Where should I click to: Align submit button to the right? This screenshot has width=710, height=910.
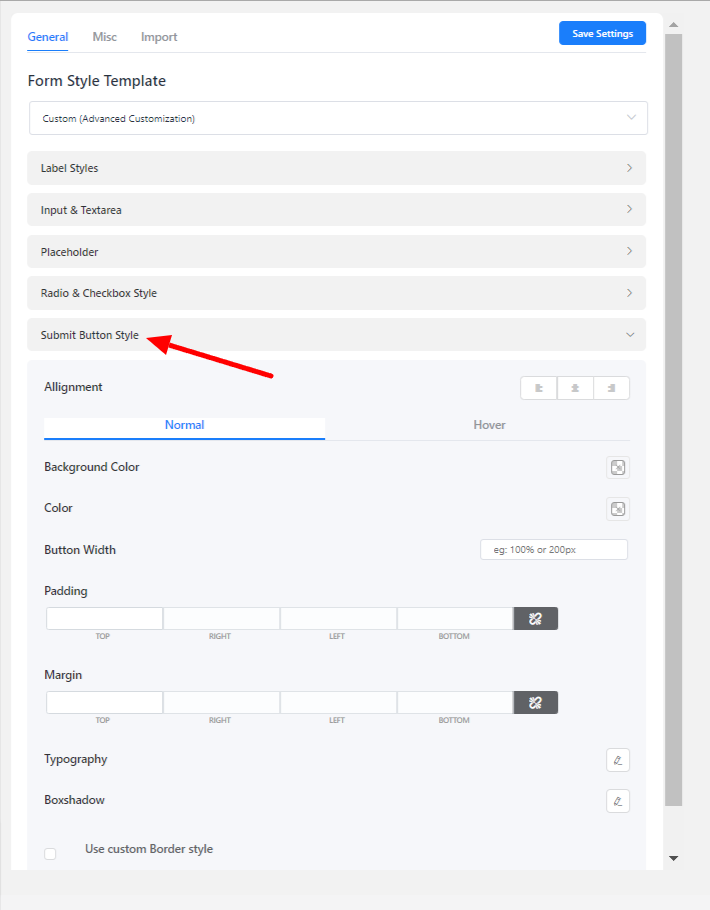[x=611, y=388]
